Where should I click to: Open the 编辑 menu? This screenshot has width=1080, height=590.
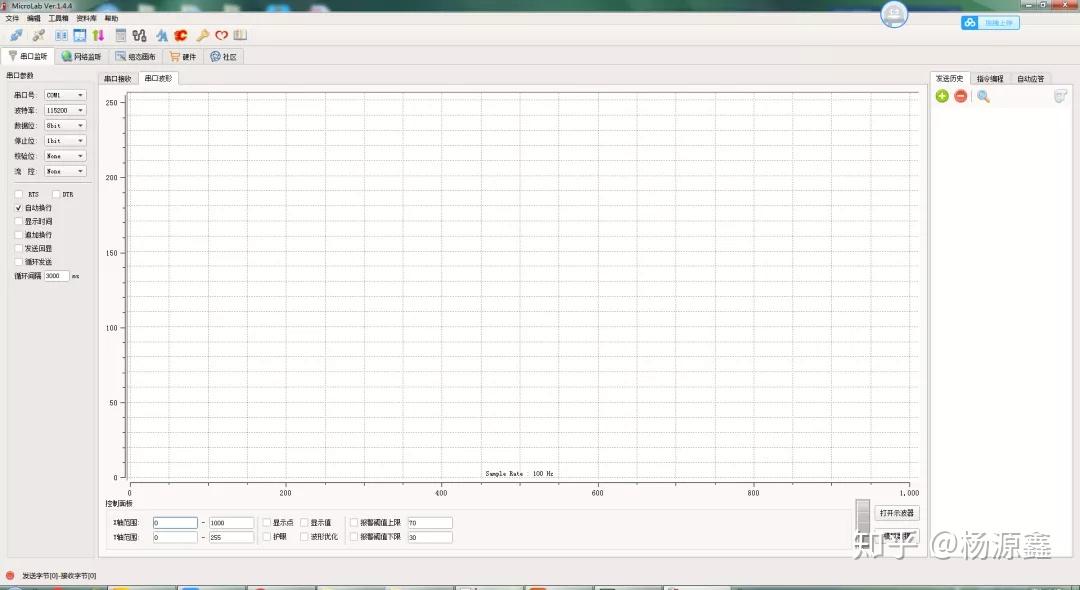[34, 19]
